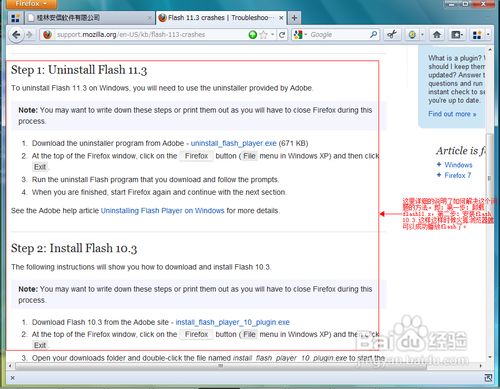
Task: Click the add-on bar icon at bottom right
Action: pyautogui.click(x=488, y=378)
